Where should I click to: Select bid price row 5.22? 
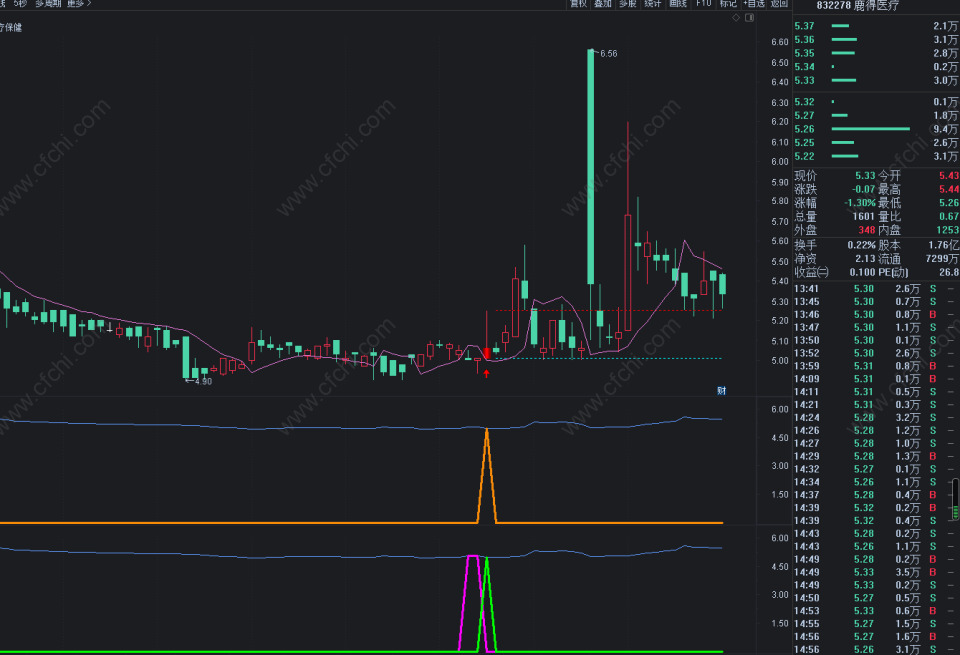[876, 156]
